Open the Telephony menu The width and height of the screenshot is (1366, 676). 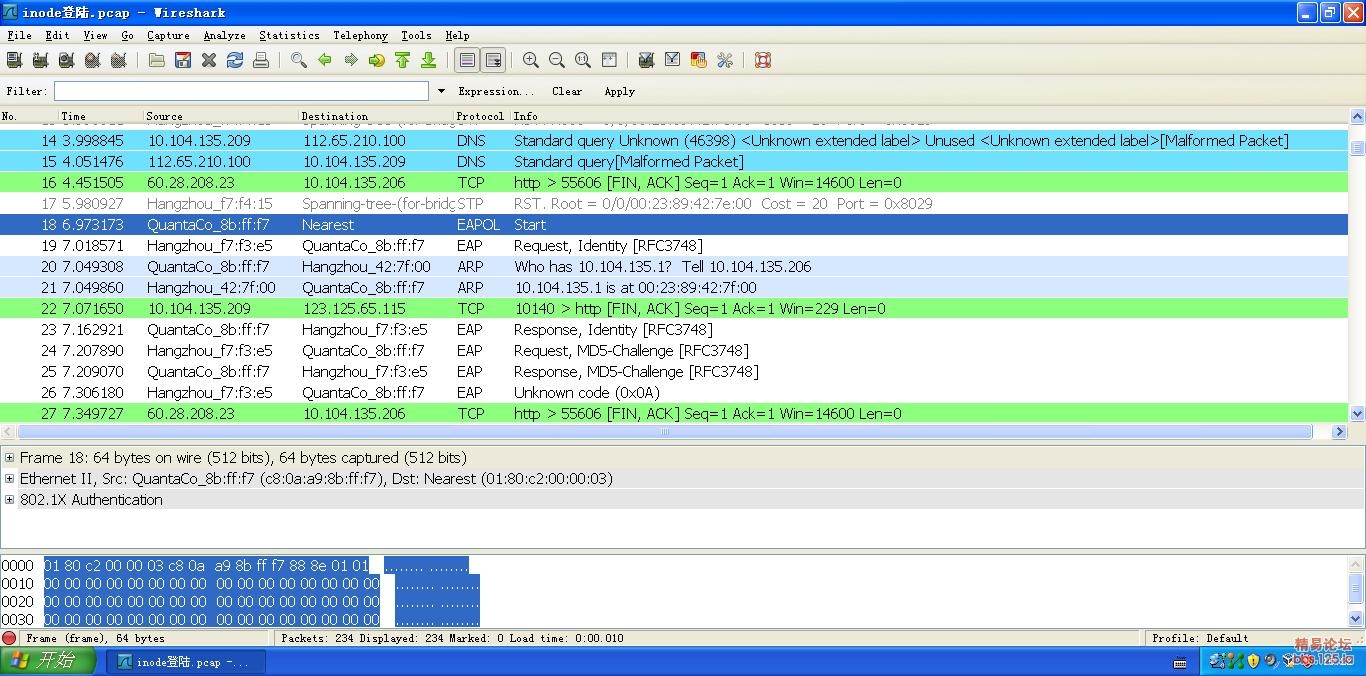click(360, 35)
